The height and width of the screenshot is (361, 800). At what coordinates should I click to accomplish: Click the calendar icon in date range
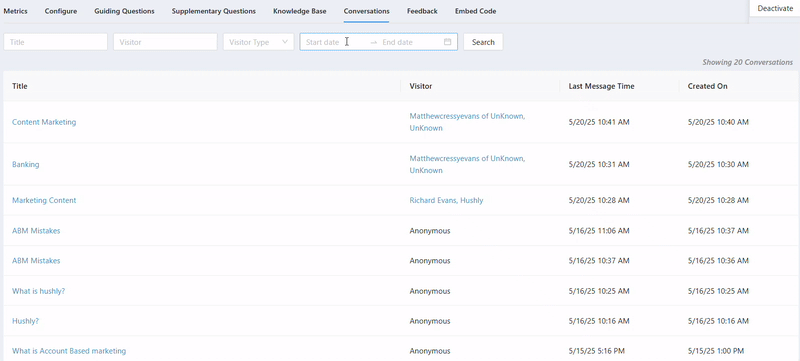tap(447, 42)
